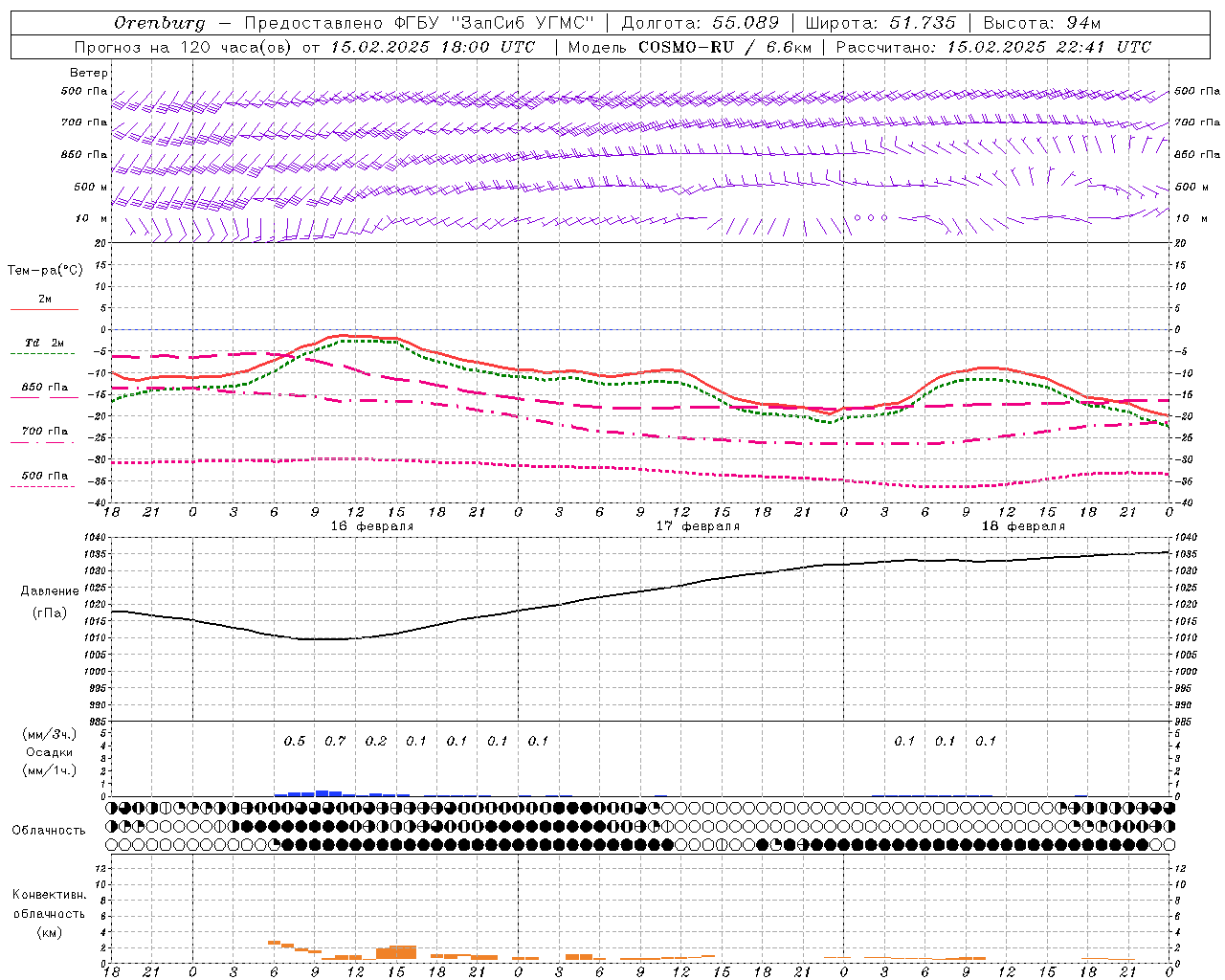The height and width of the screenshot is (980, 1225).
Task: Click the Ветер panel label
Action: 89,73
